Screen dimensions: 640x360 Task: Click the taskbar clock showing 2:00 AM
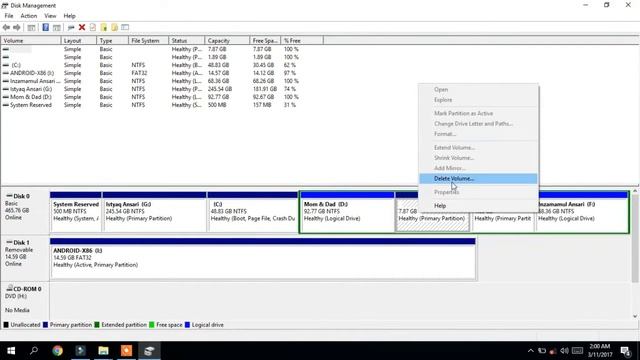point(600,351)
